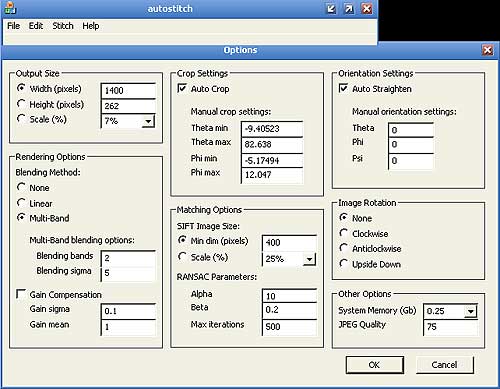Click the minimize arrow icon on autostitch window
The image size is (500, 389).
coord(331,9)
